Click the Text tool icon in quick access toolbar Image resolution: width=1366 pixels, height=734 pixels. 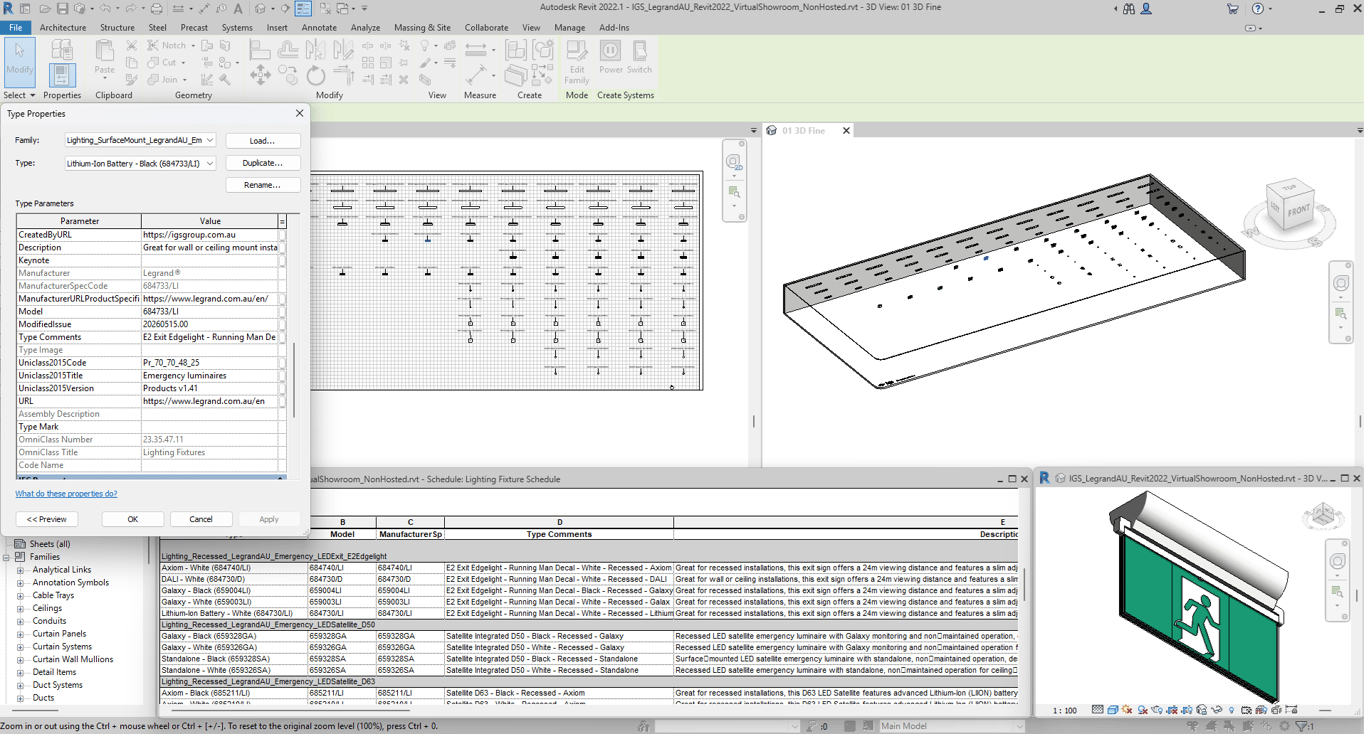coord(238,9)
